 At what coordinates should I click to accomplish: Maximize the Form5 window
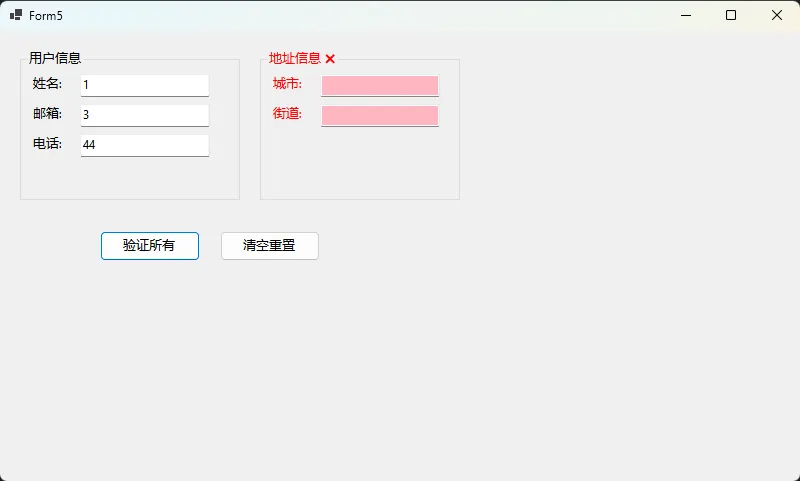[731, 15]
